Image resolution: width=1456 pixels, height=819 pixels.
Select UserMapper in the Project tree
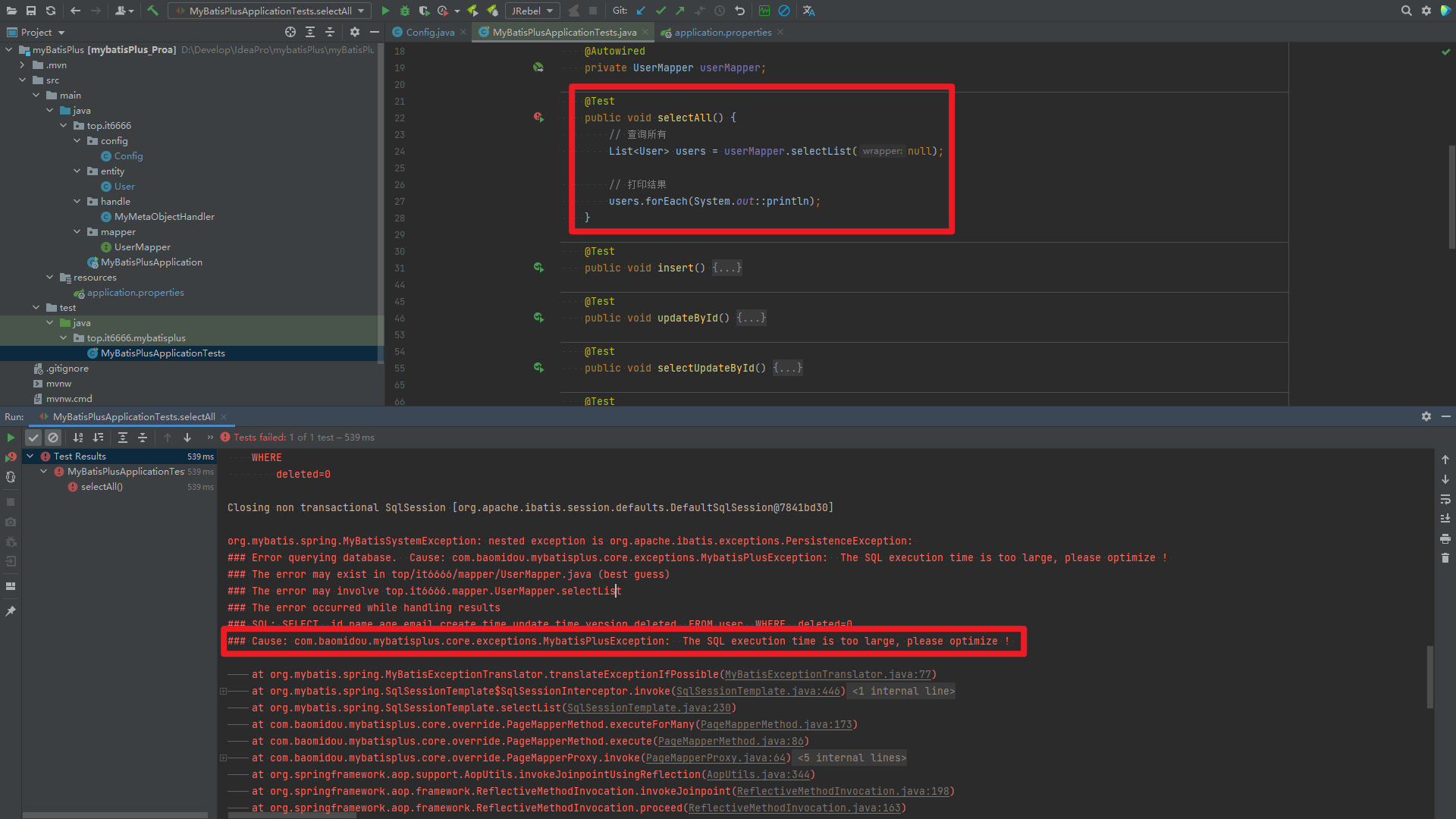143,247
